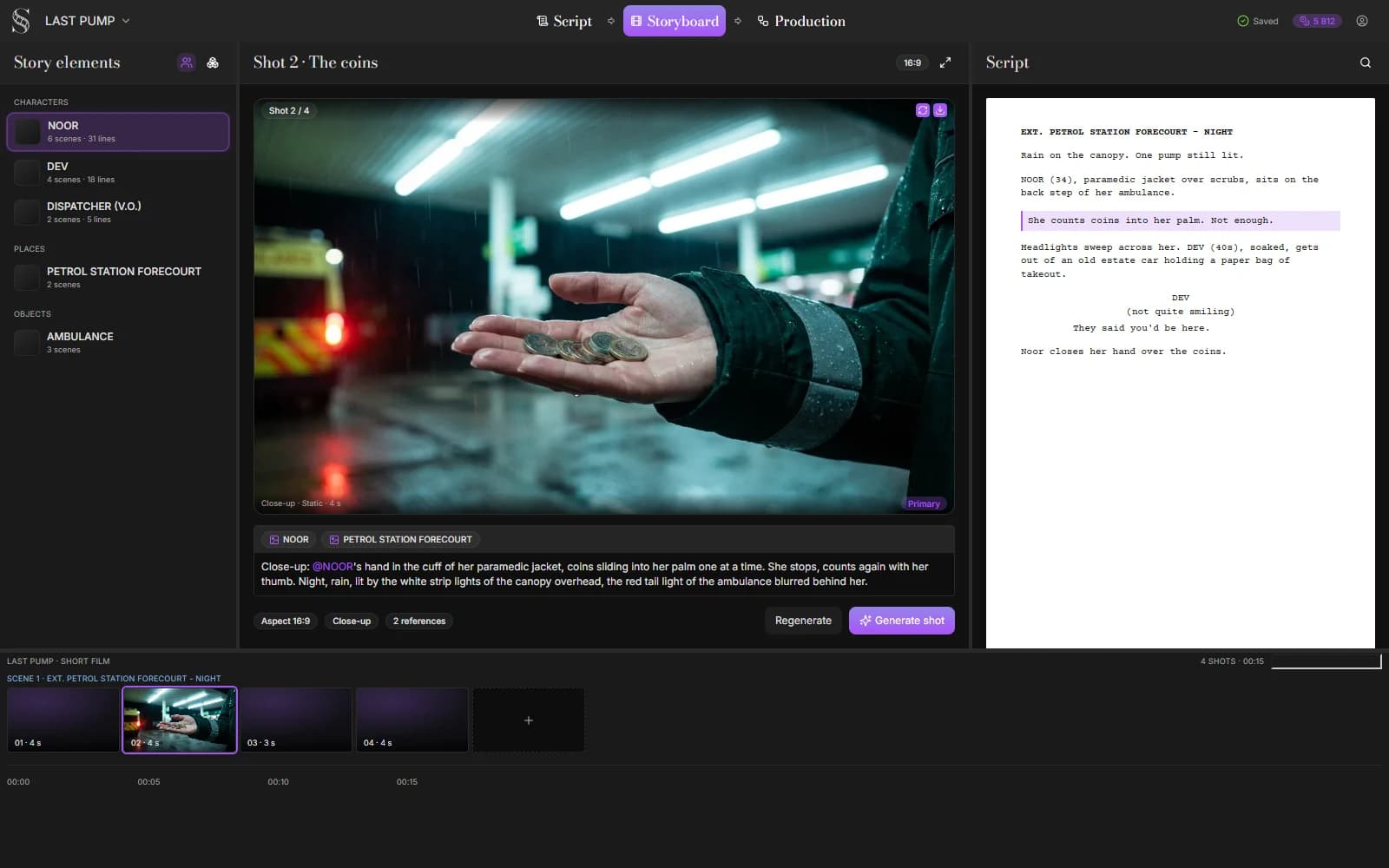Select the DISPATCHER (V.O.) character
The height and width of the screenshot is (868, 1389).
(118, 212)
